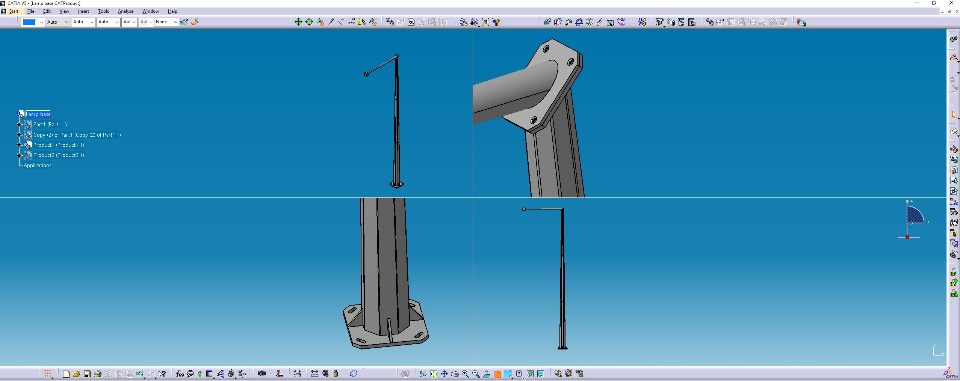Click the Zoom In magnifier icon

pos(465,374)
